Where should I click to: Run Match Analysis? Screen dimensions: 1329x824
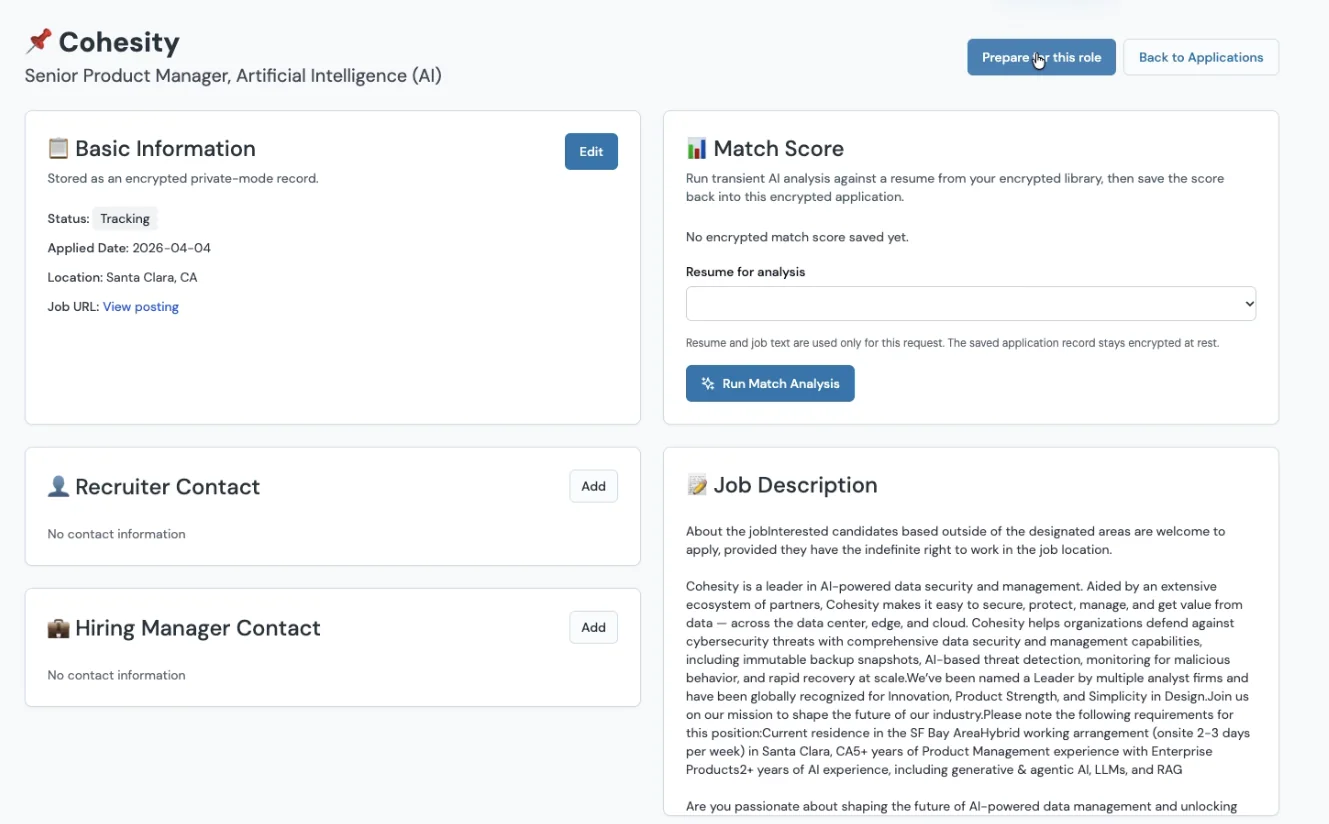click(770, 383)
